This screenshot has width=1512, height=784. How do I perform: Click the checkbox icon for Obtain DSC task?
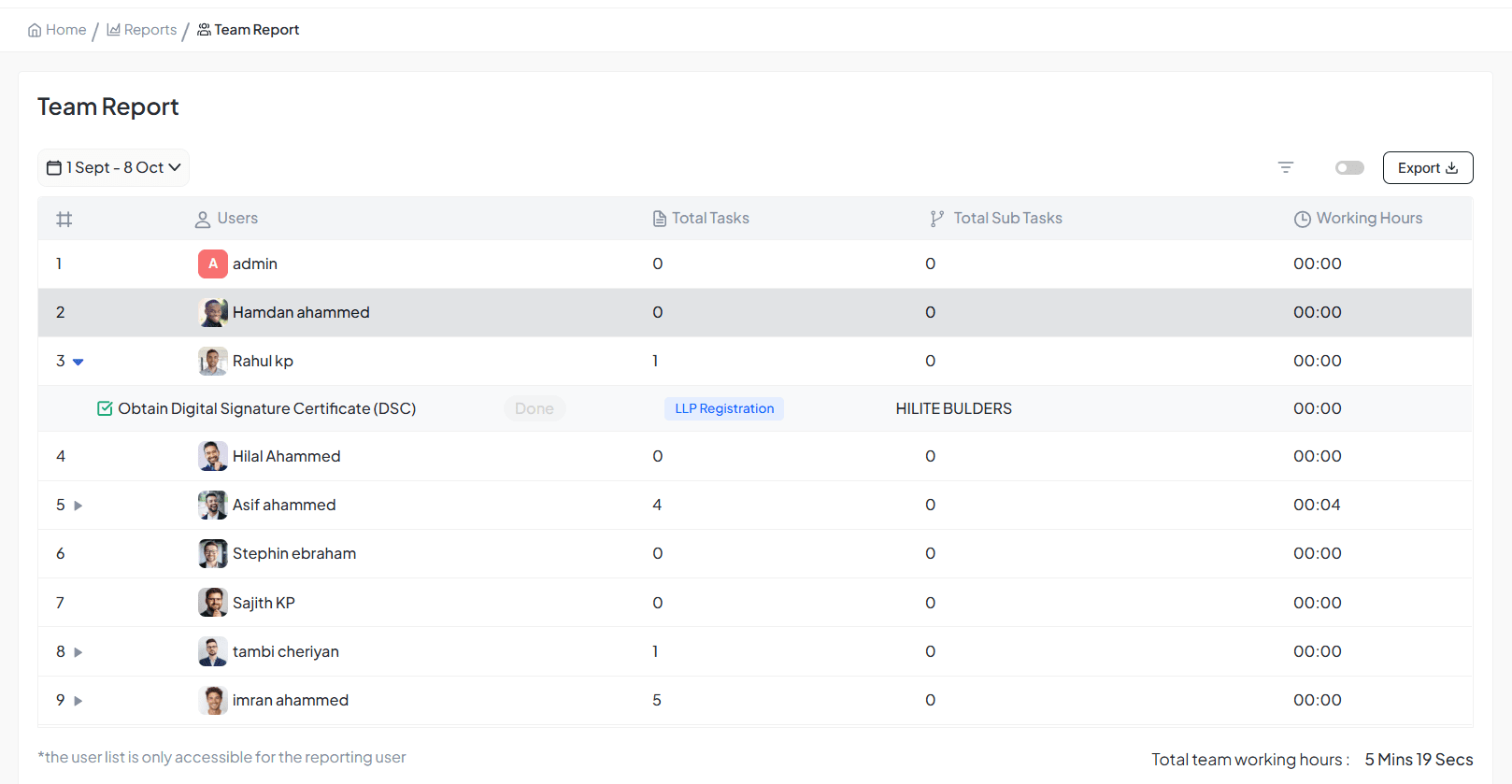(105, 408)
